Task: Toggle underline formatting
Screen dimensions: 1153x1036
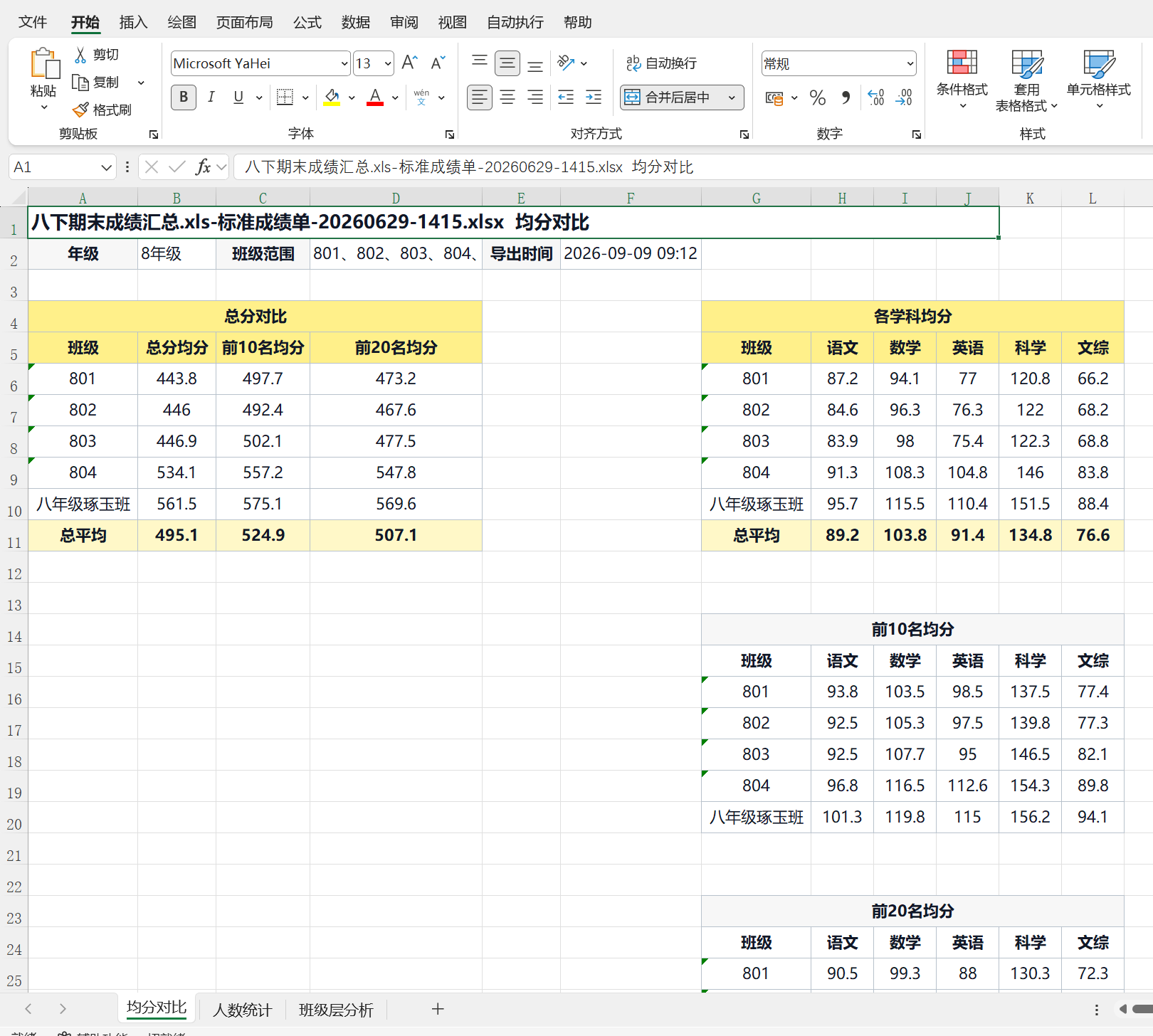Action: coord(238,97)
